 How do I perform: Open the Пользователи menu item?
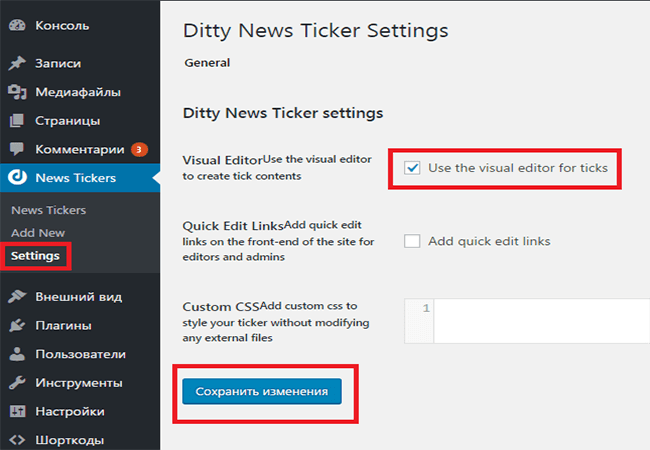(x=80, y=354)
